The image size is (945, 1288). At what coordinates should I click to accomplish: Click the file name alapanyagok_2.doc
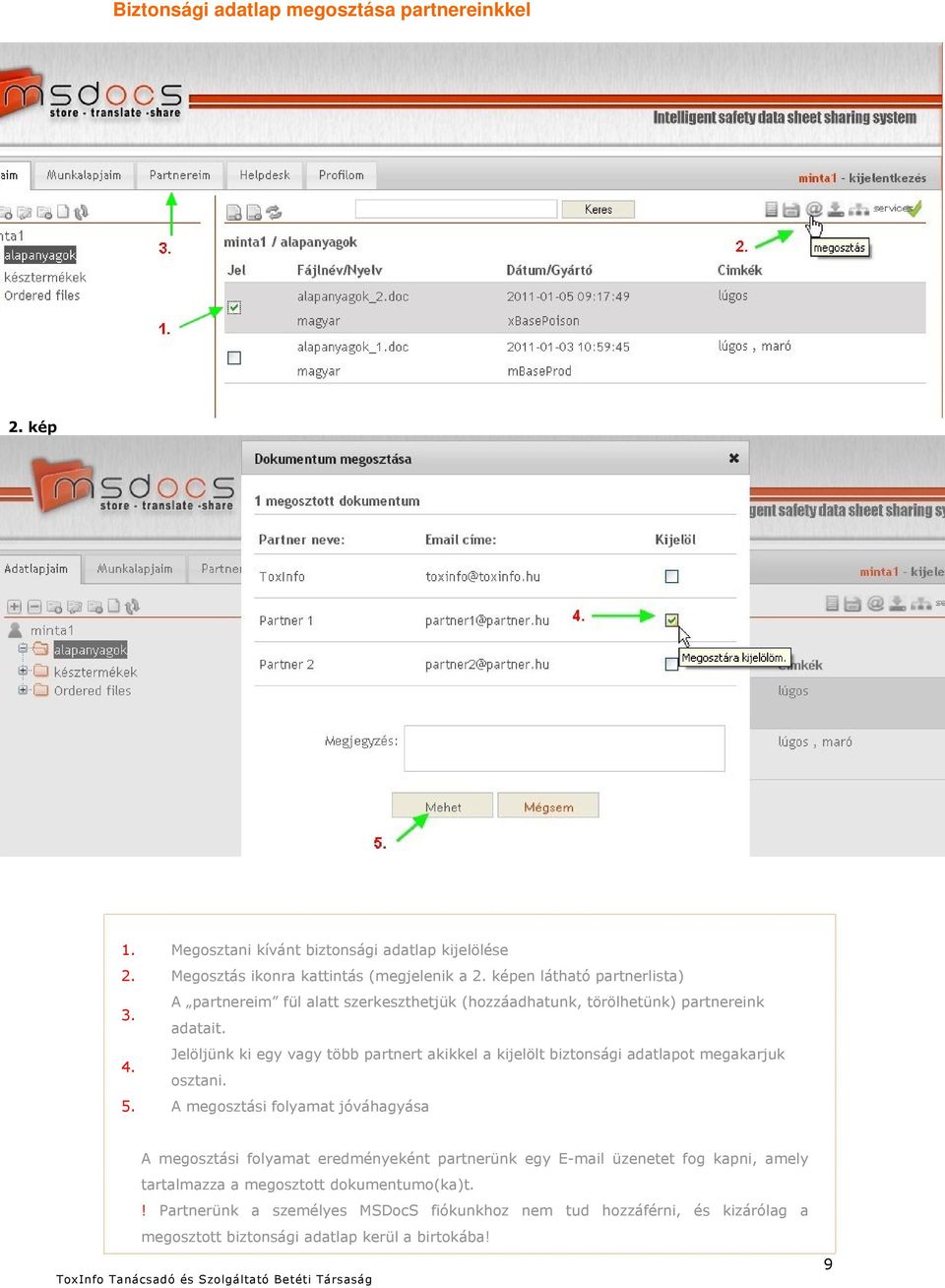352,296
